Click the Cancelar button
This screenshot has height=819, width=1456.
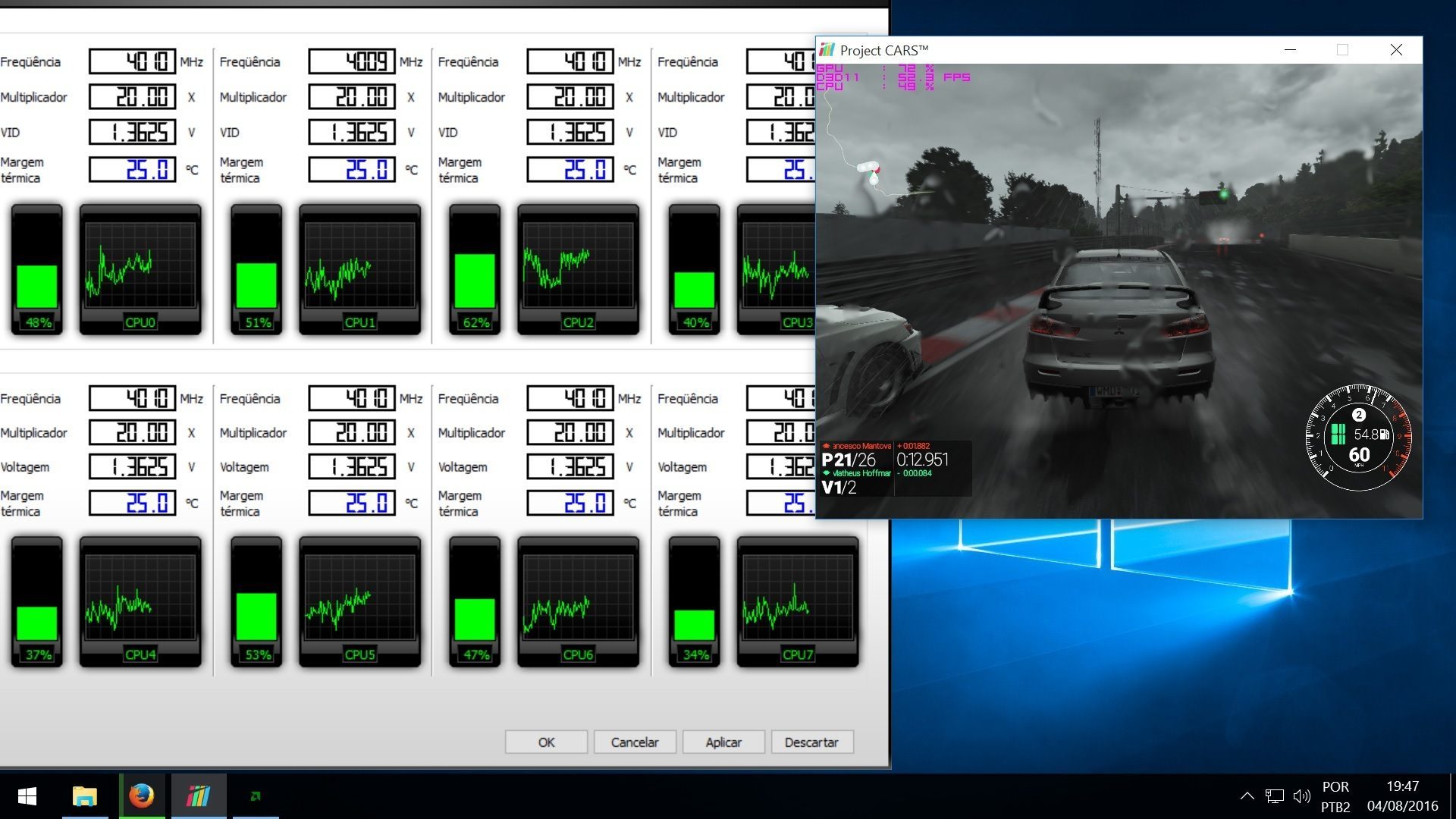pyautogui.click(x=635, y=742)
